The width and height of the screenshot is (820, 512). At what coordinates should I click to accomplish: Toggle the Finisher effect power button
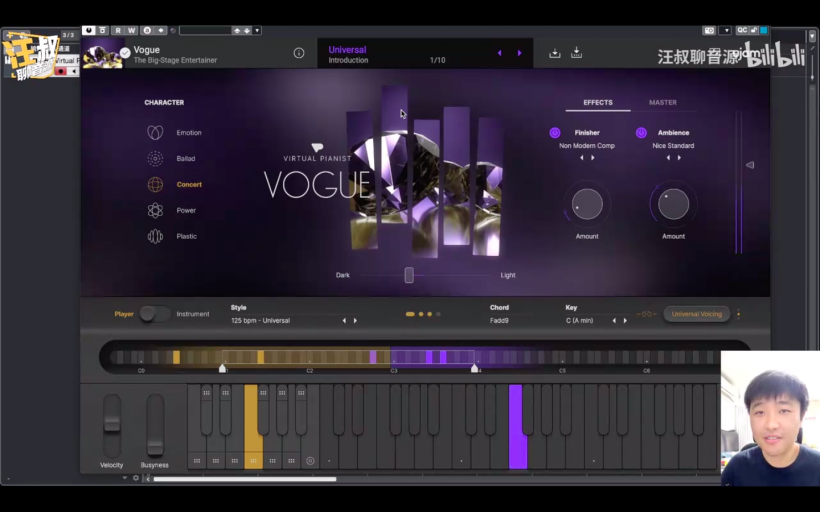(555, 133)
